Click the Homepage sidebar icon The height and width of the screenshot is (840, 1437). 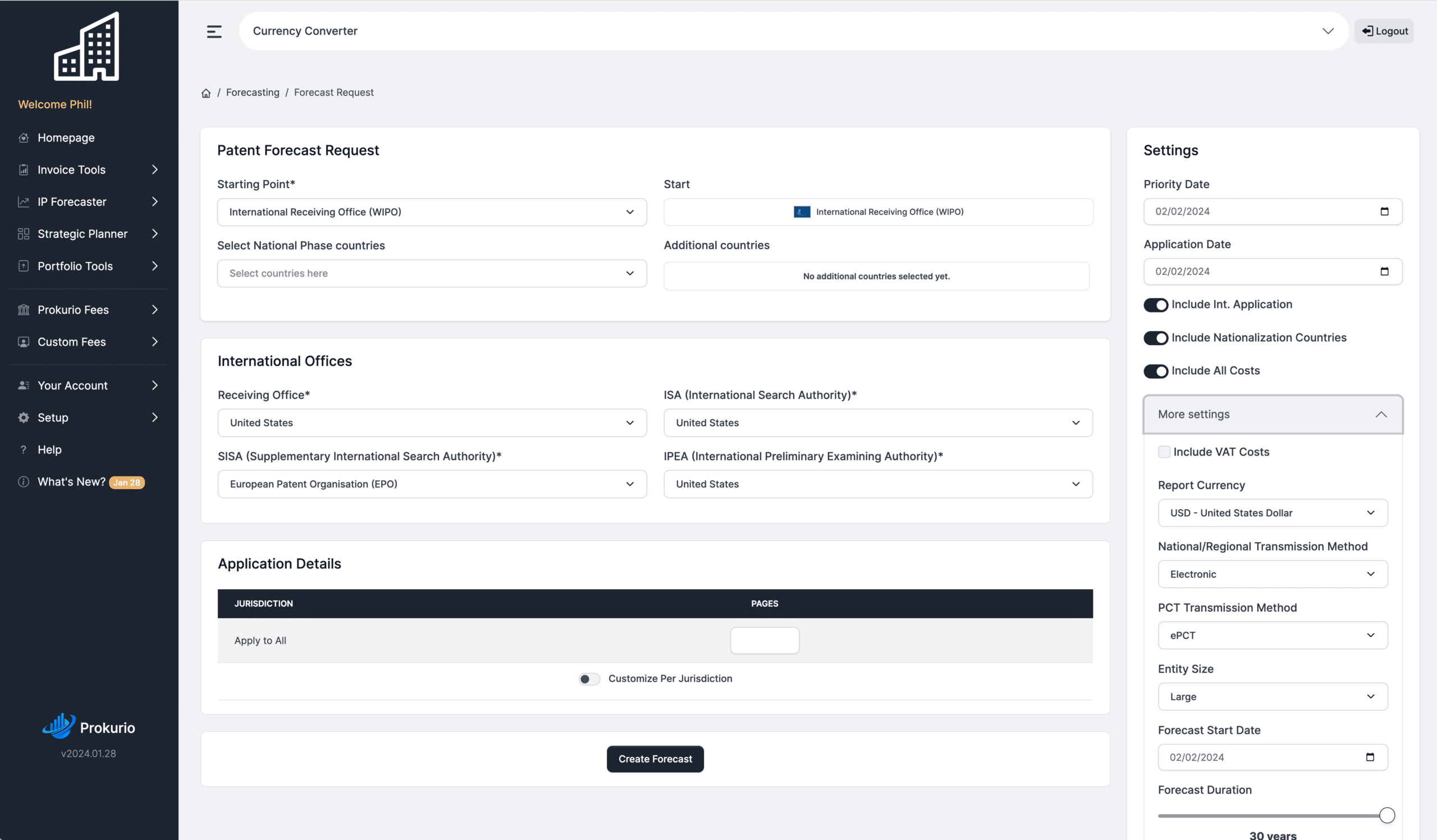click(x=24, y=138)
